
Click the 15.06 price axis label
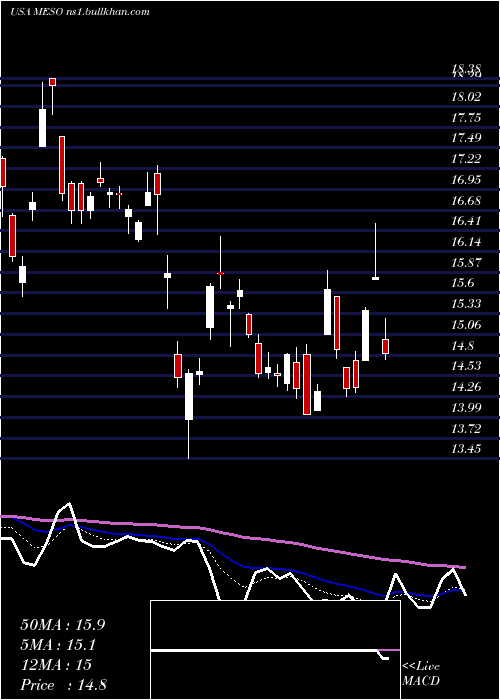(x=466, y=325)
